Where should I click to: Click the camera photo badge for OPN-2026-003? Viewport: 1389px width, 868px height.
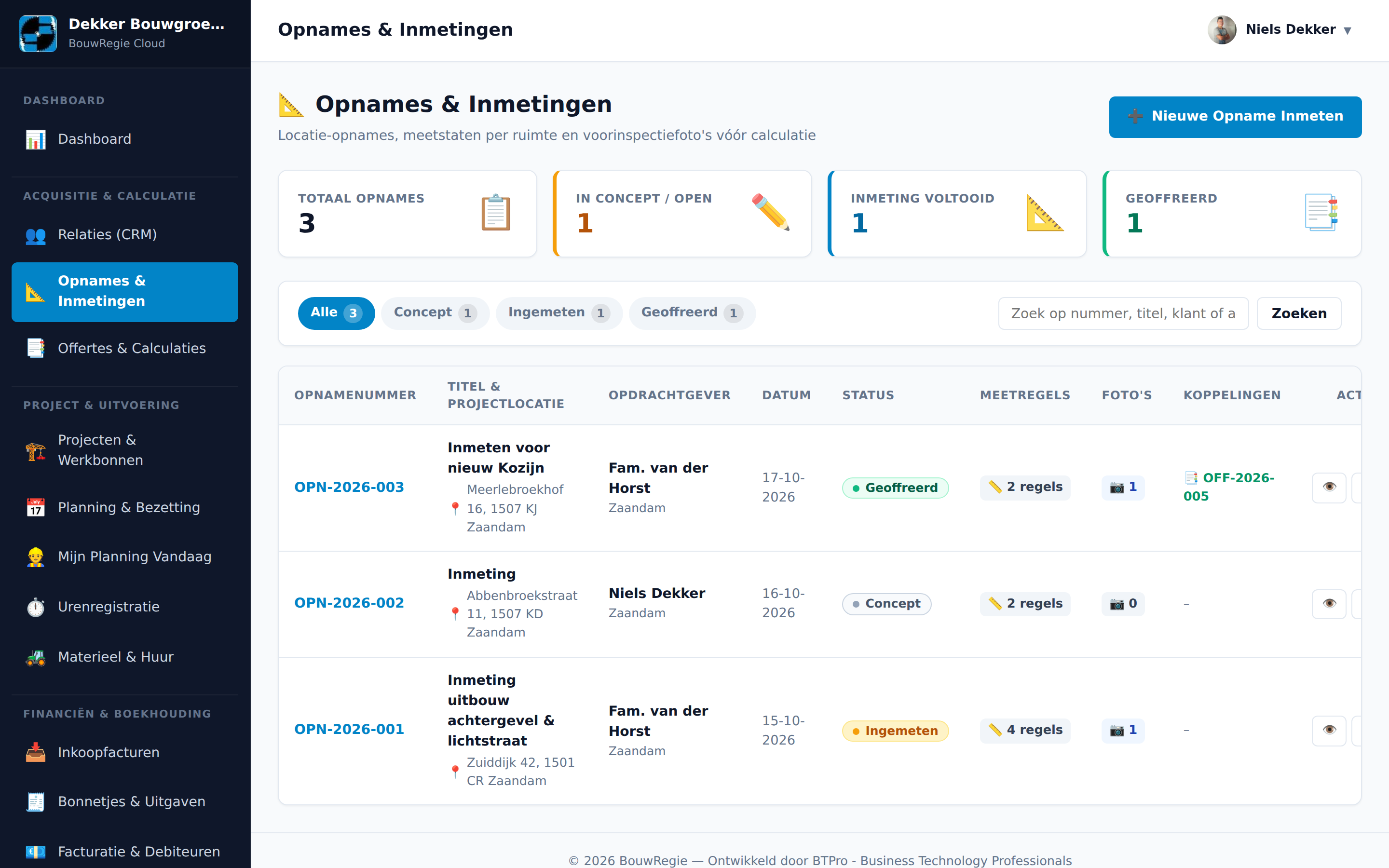[x=1123, y=488]
